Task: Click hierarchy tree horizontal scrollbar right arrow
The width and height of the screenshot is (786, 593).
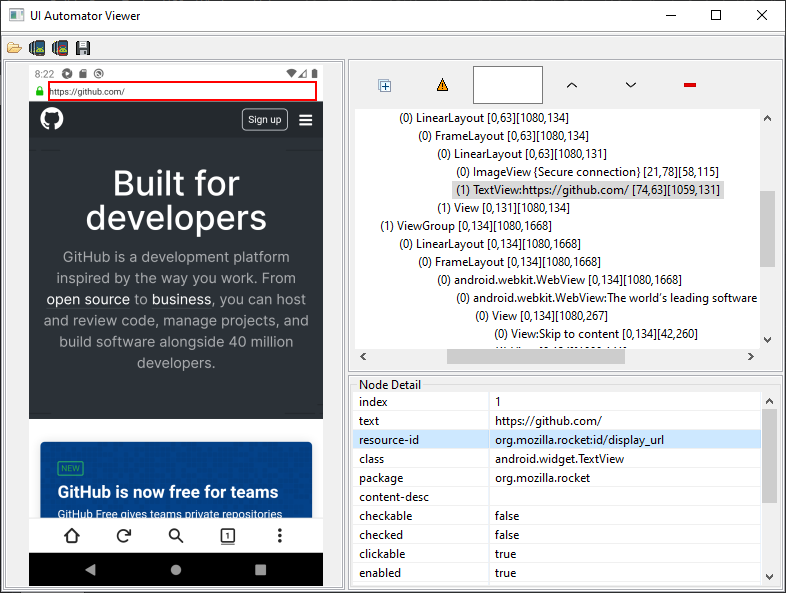Action: click(750, 356)
